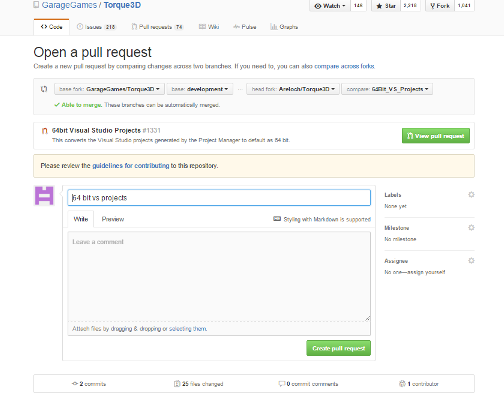504x396 pixels.
Task: Open the Graphs tab
Action: coord(284,27)
